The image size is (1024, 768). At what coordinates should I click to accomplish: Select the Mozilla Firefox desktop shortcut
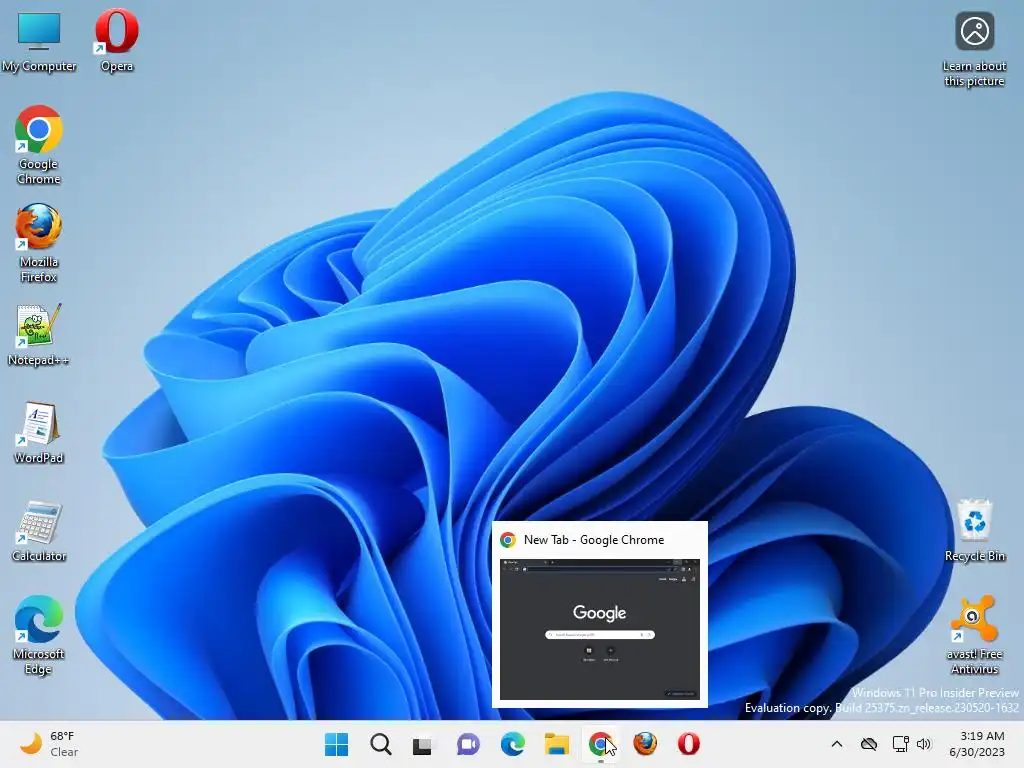click(x=39, y=243)
